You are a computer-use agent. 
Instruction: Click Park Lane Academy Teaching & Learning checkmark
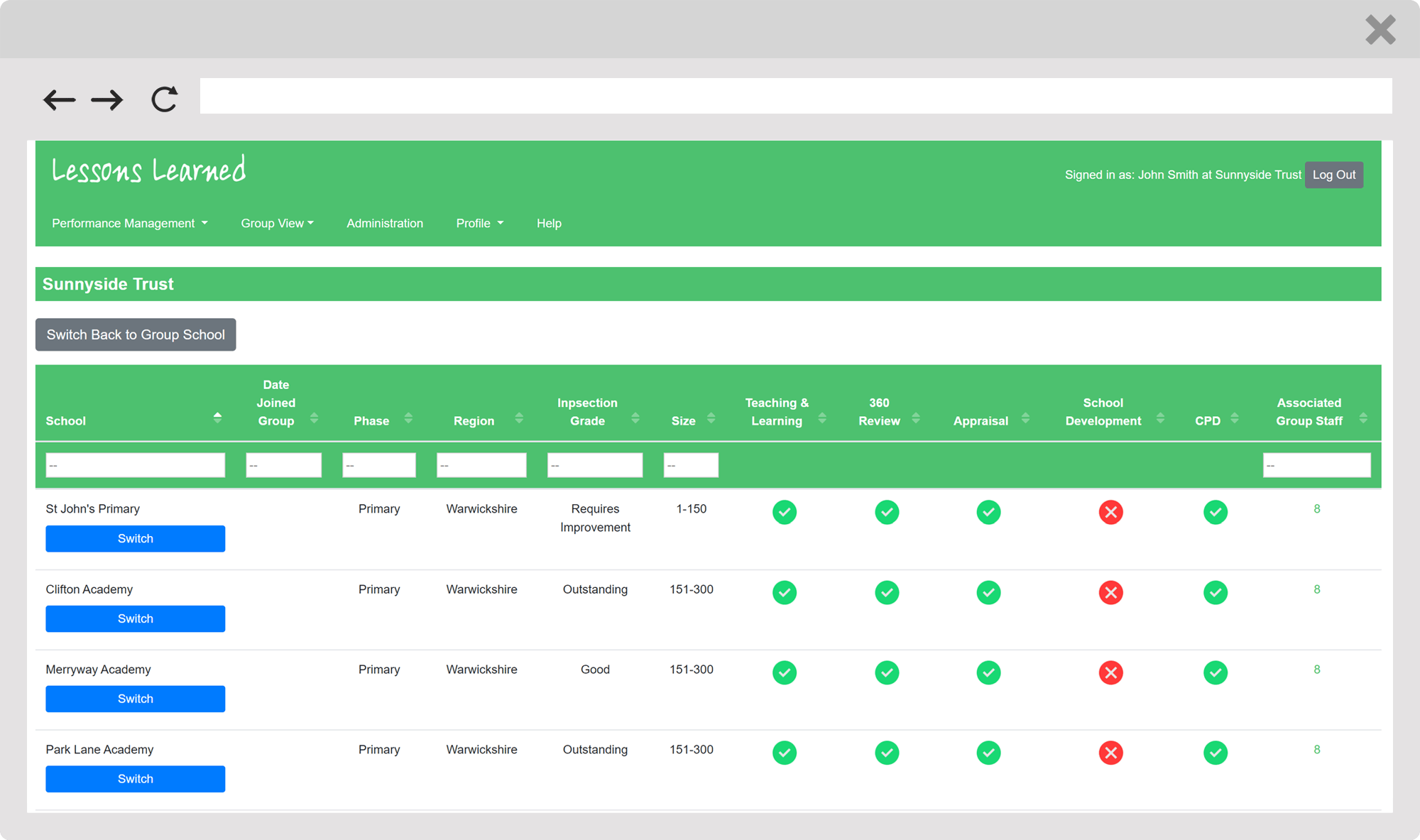click(785, 753)
